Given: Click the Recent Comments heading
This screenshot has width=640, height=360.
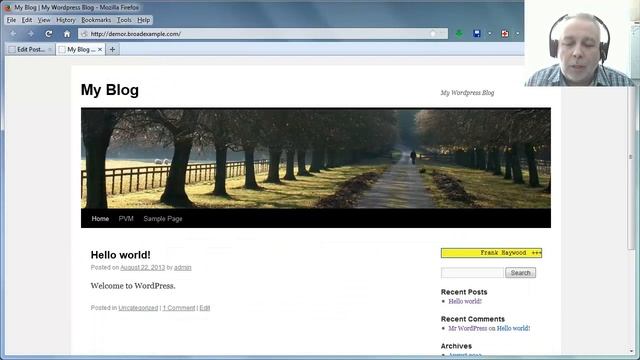Looking at the screenshot, I should [x=473, y=319].
